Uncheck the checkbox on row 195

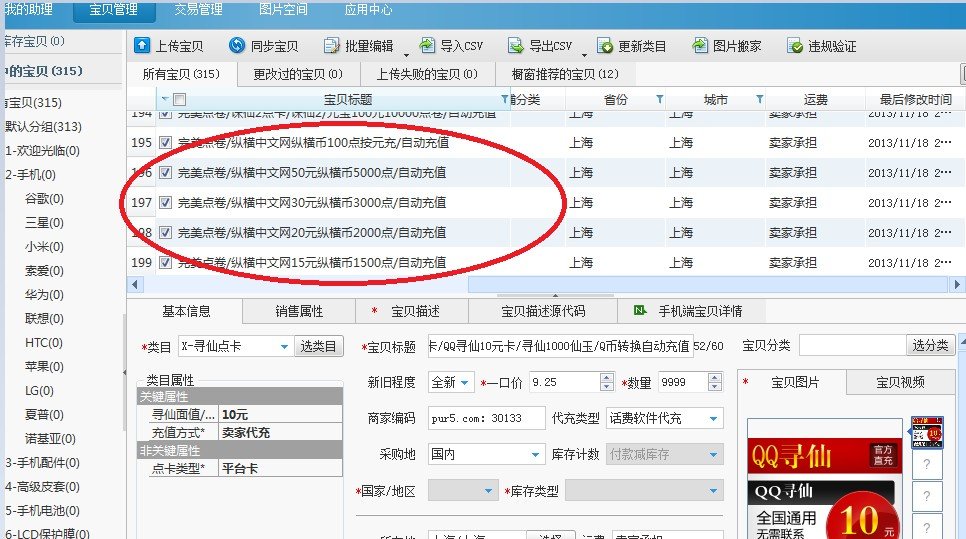point(165,143)
